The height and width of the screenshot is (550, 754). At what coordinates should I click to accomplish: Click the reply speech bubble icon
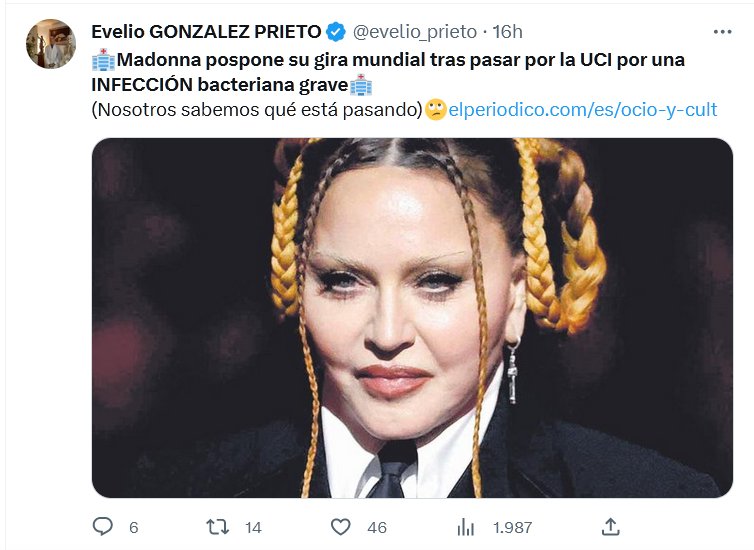click(x=103, y=526)
